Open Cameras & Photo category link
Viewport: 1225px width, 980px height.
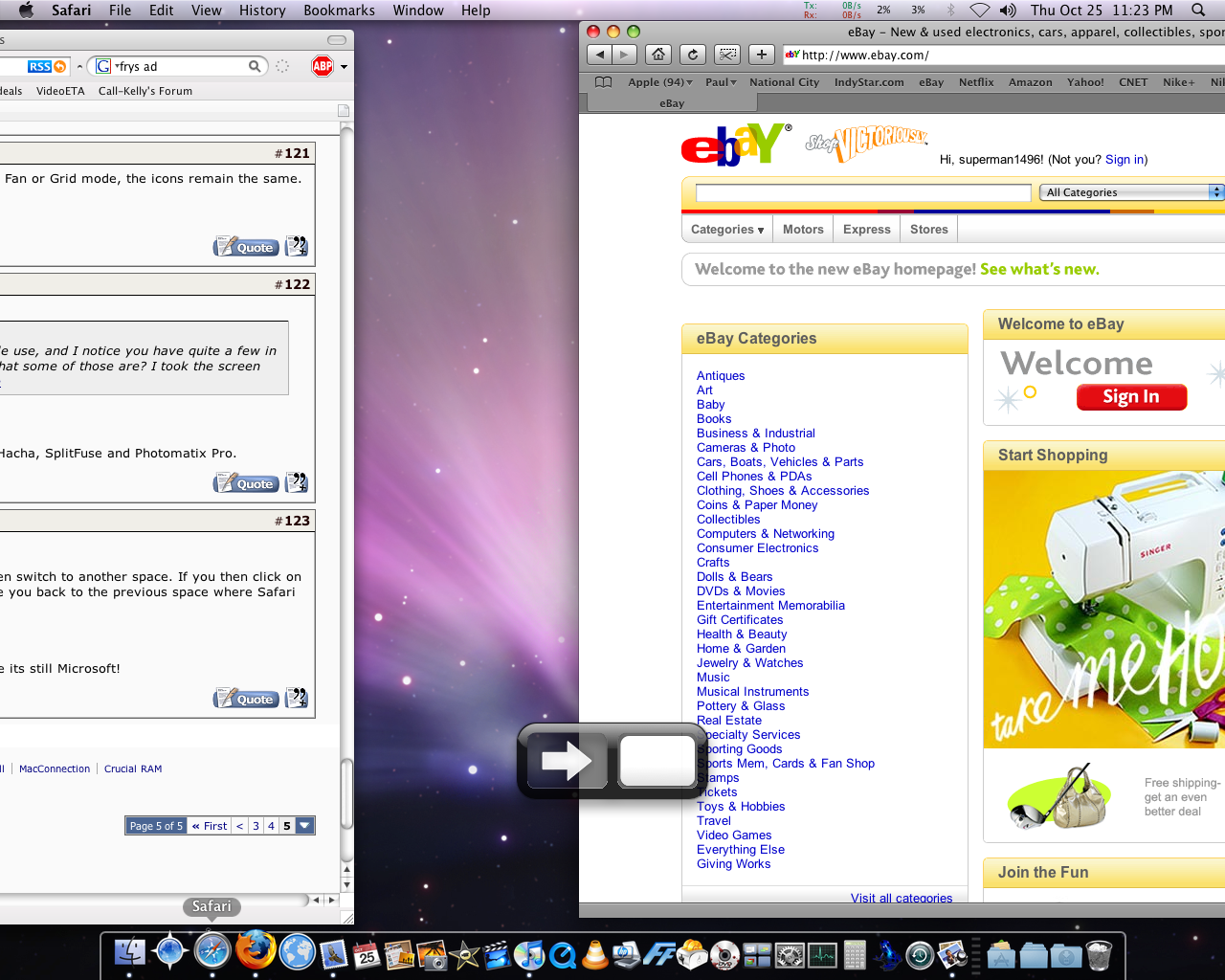click(x=746, y=448)
